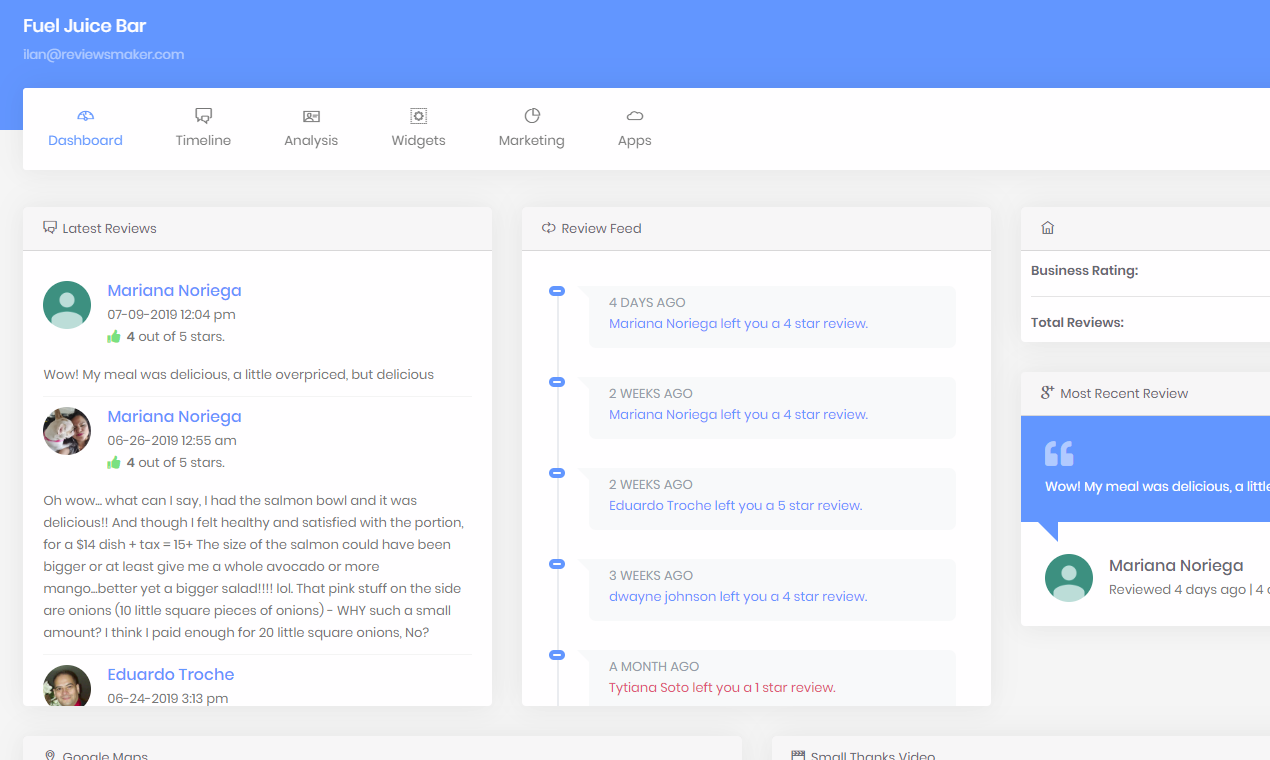
Task: Click the timeline marker for 3 WEEKS AGO
Action: 557,564
